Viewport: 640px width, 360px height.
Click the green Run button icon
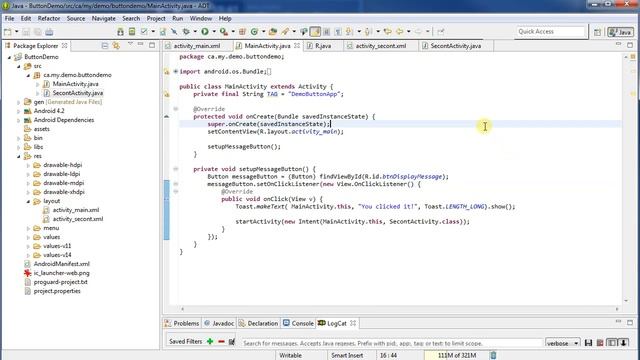click(x=205, y=32)
